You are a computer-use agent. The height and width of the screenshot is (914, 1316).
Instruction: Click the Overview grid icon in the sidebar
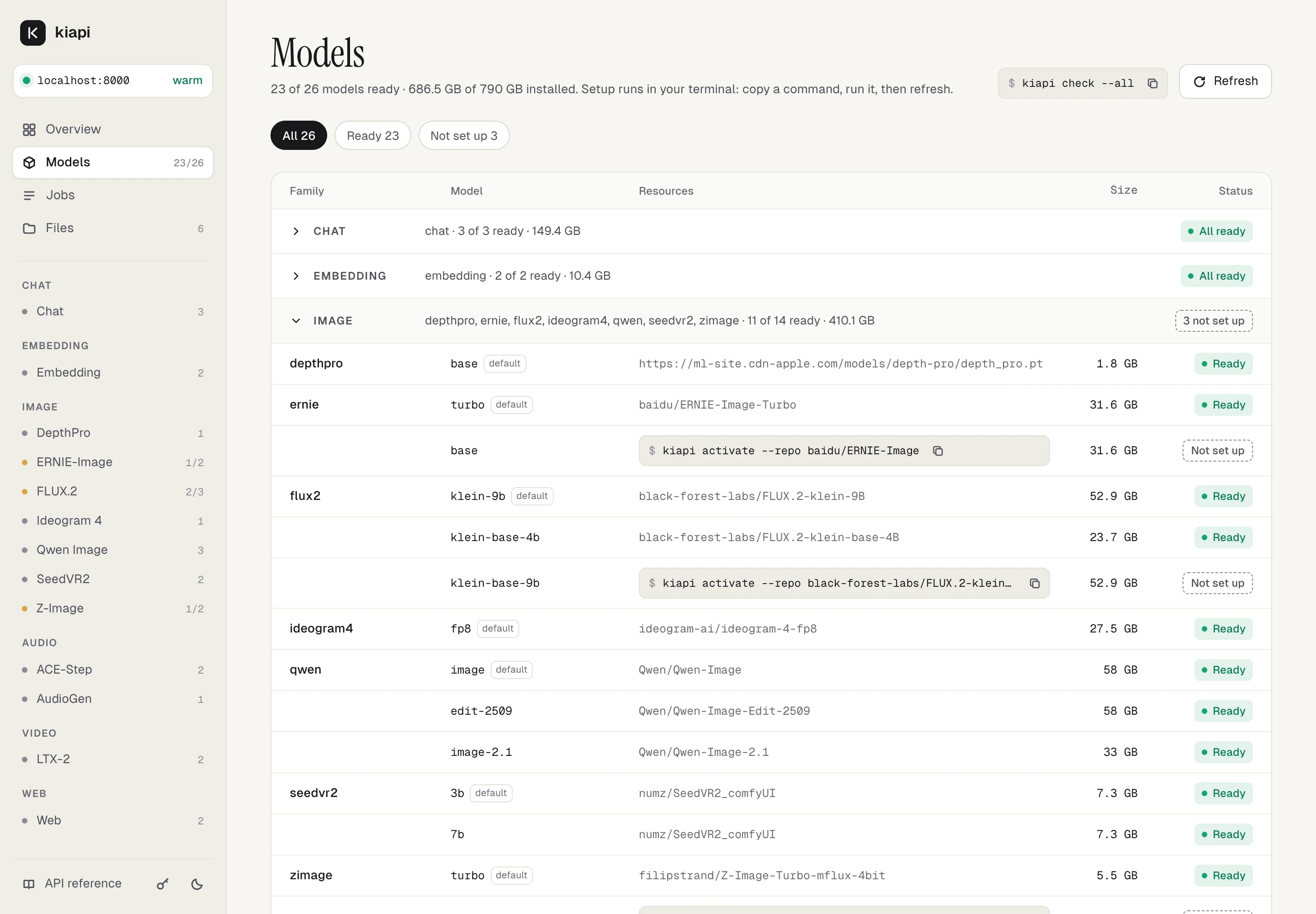pyautogui.click(x=29, y=129)
